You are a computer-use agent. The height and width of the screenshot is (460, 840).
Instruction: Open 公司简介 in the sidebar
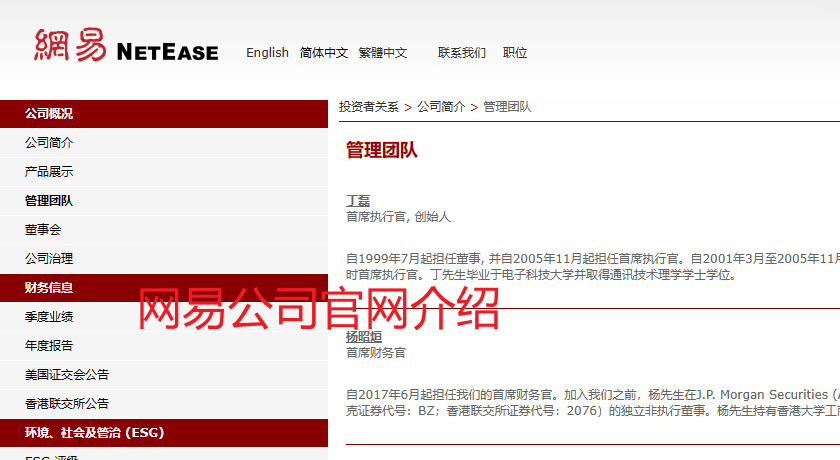tap(164, 142)
